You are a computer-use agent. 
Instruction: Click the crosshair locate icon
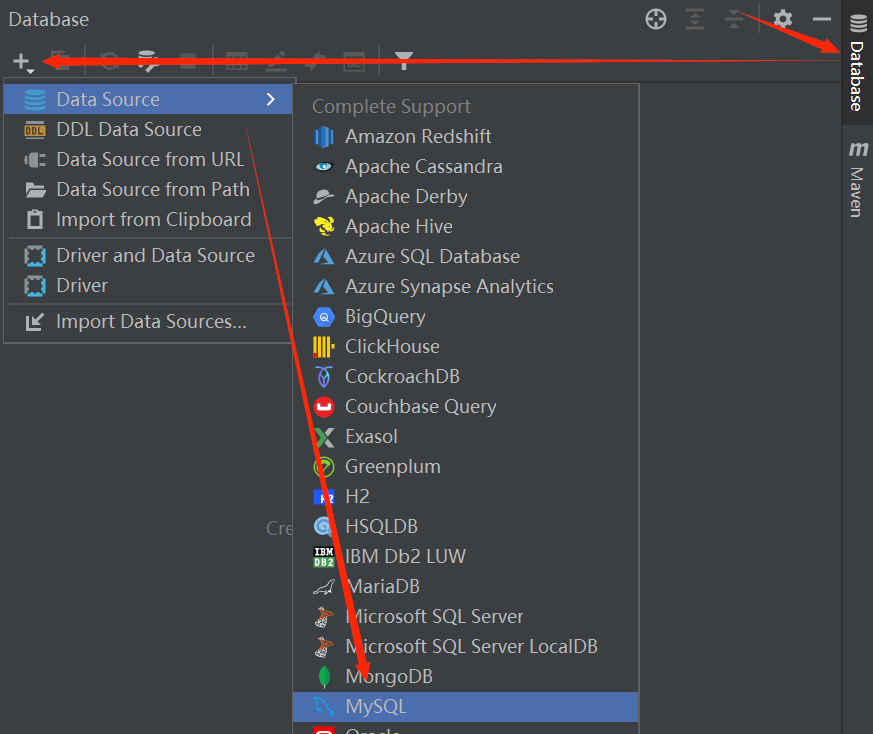click(x=656, y=19)
